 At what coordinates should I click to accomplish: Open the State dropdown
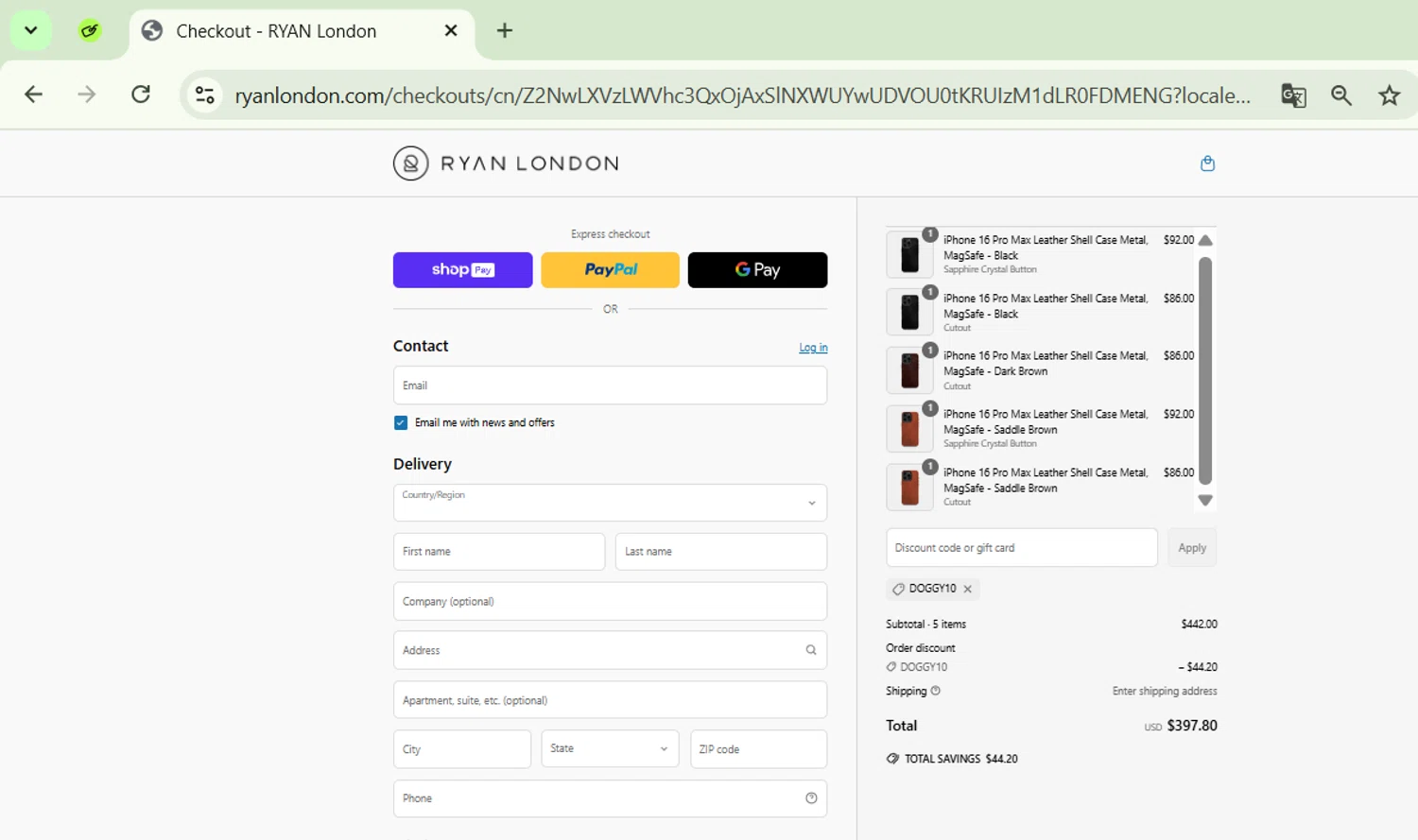(x=610, y=749)
